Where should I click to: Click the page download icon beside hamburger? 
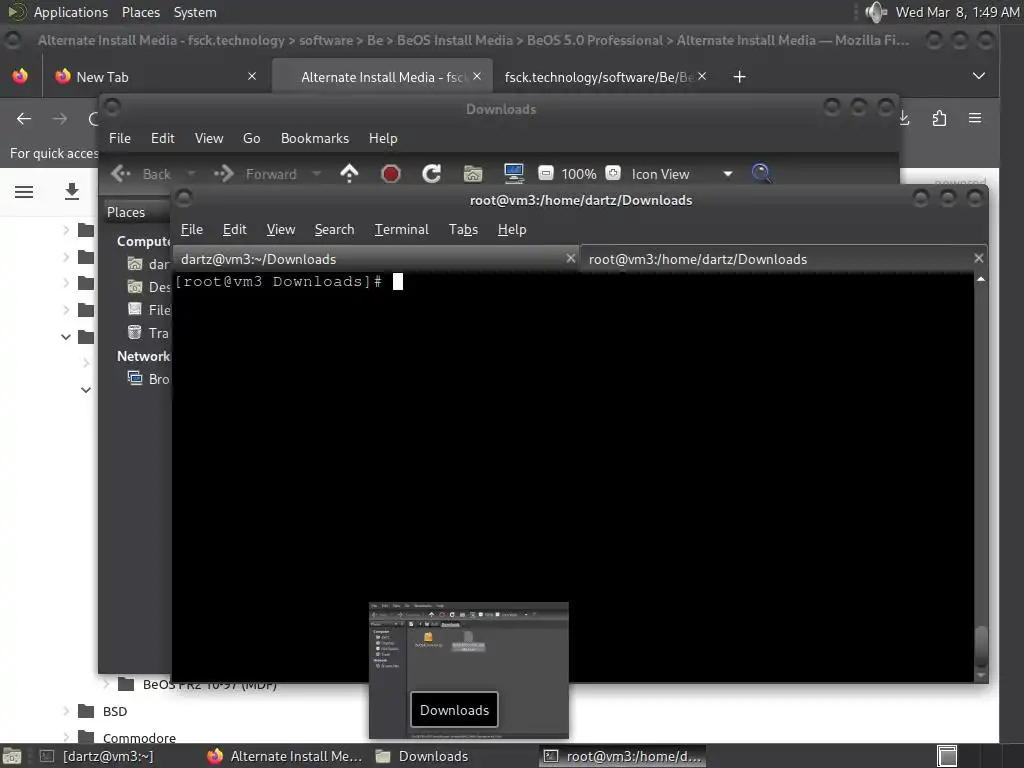(x=72, y=191)
